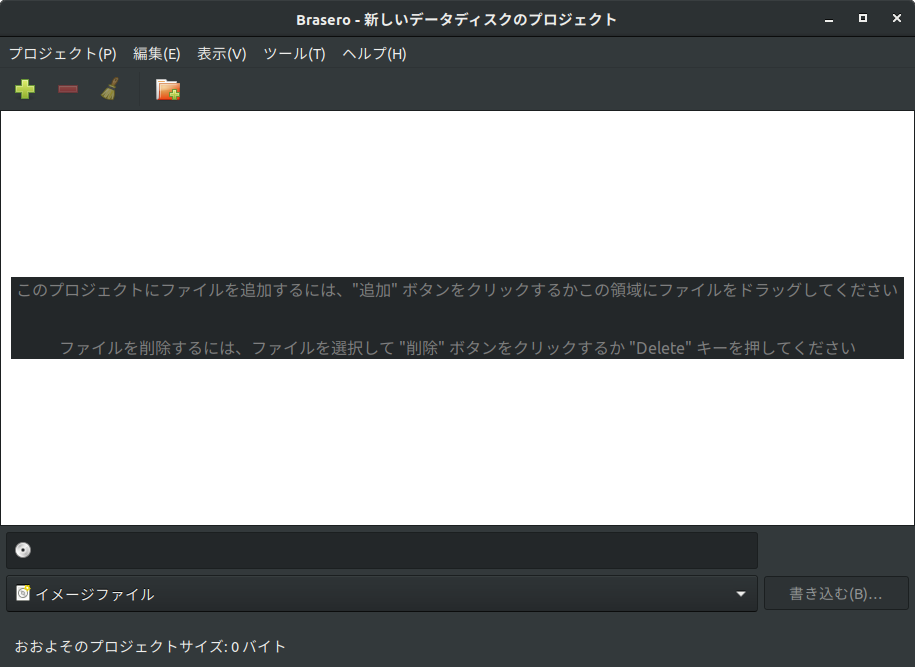The width and height of the screenshot is (915, 667).
Task: Click the hint text about adding files with 追加
Action: (458, 290)
